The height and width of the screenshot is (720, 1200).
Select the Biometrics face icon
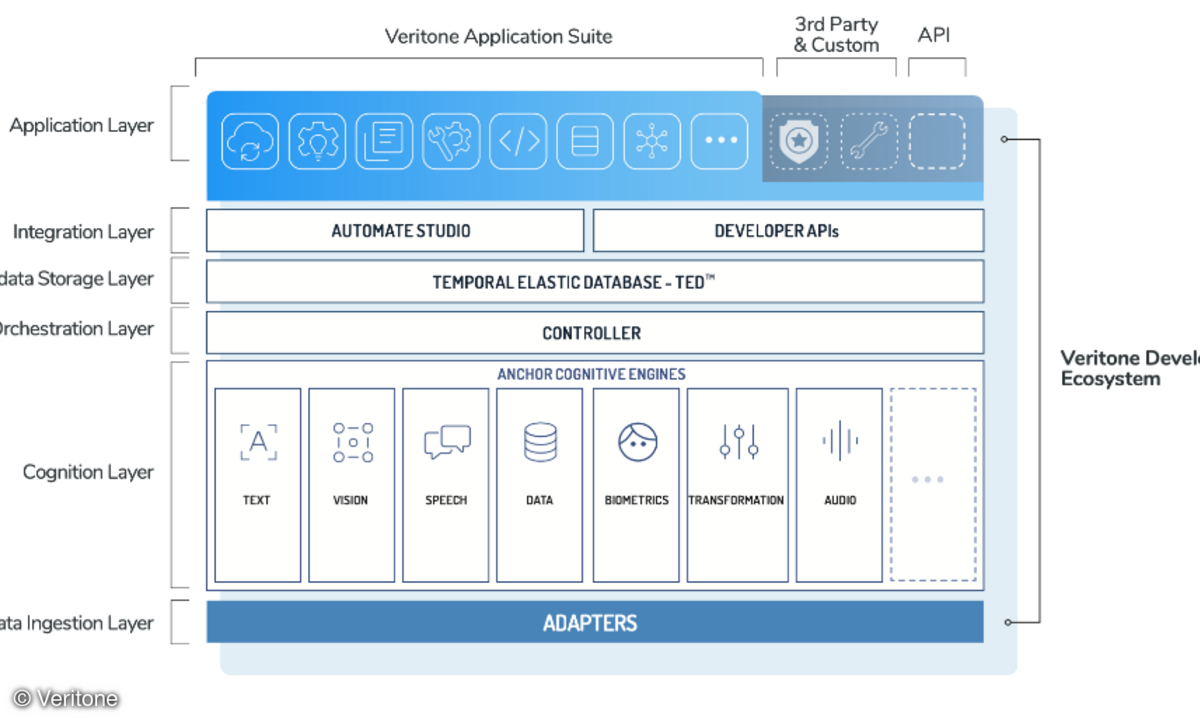(637, 442)
